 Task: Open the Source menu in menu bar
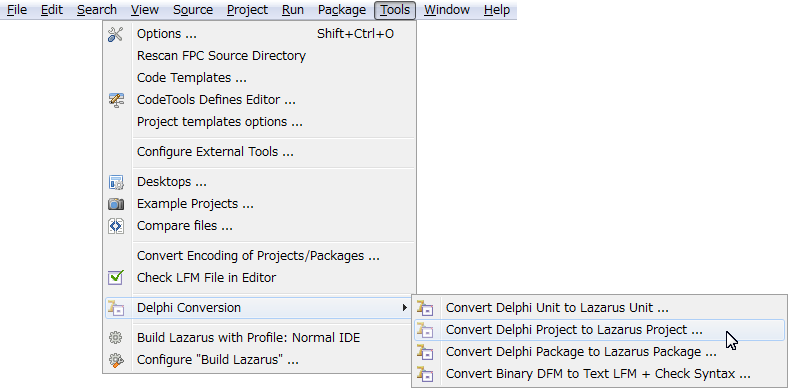click(x=193, y=10)
